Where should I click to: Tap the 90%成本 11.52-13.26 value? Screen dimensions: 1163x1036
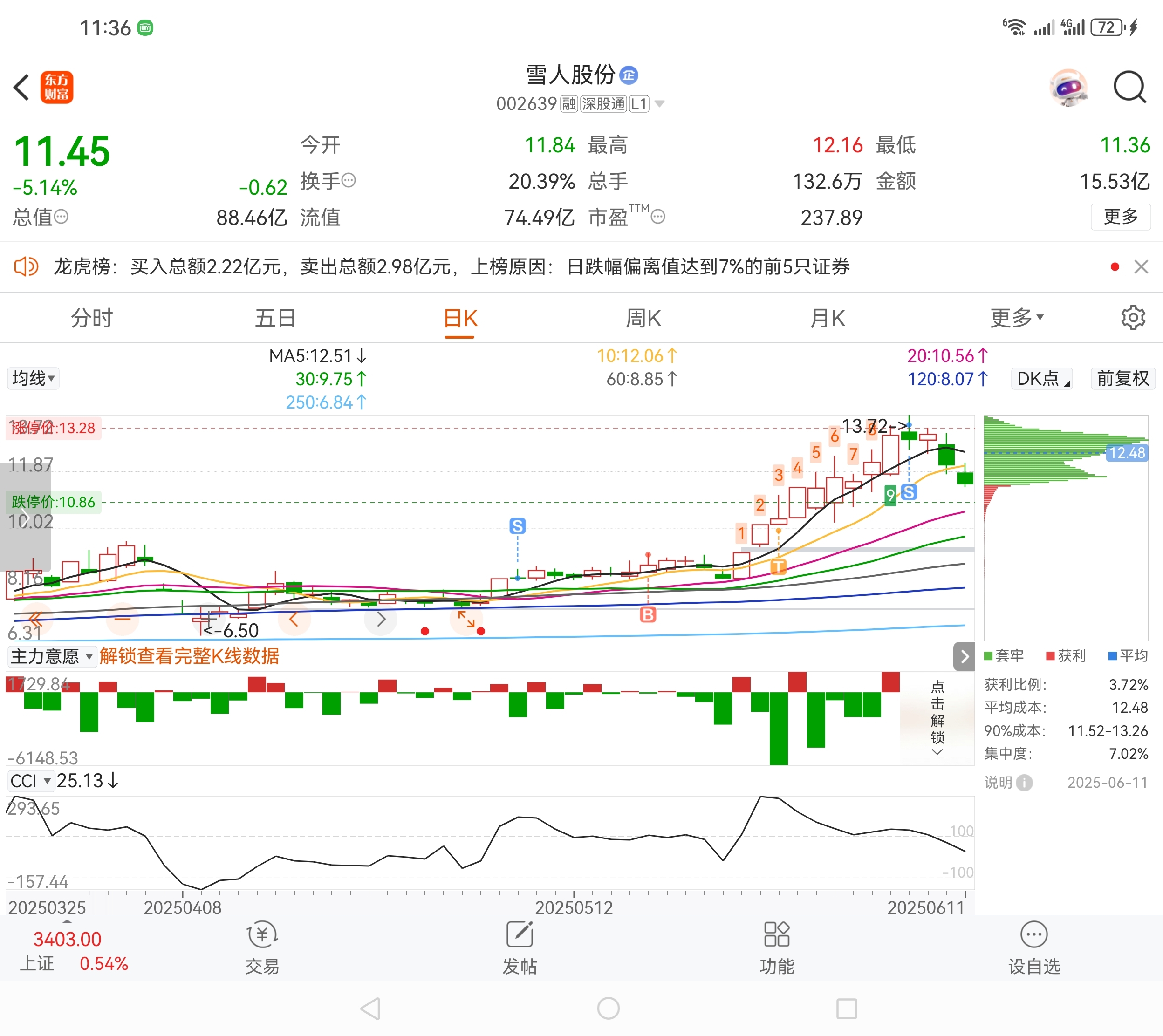pos(1108,731)
